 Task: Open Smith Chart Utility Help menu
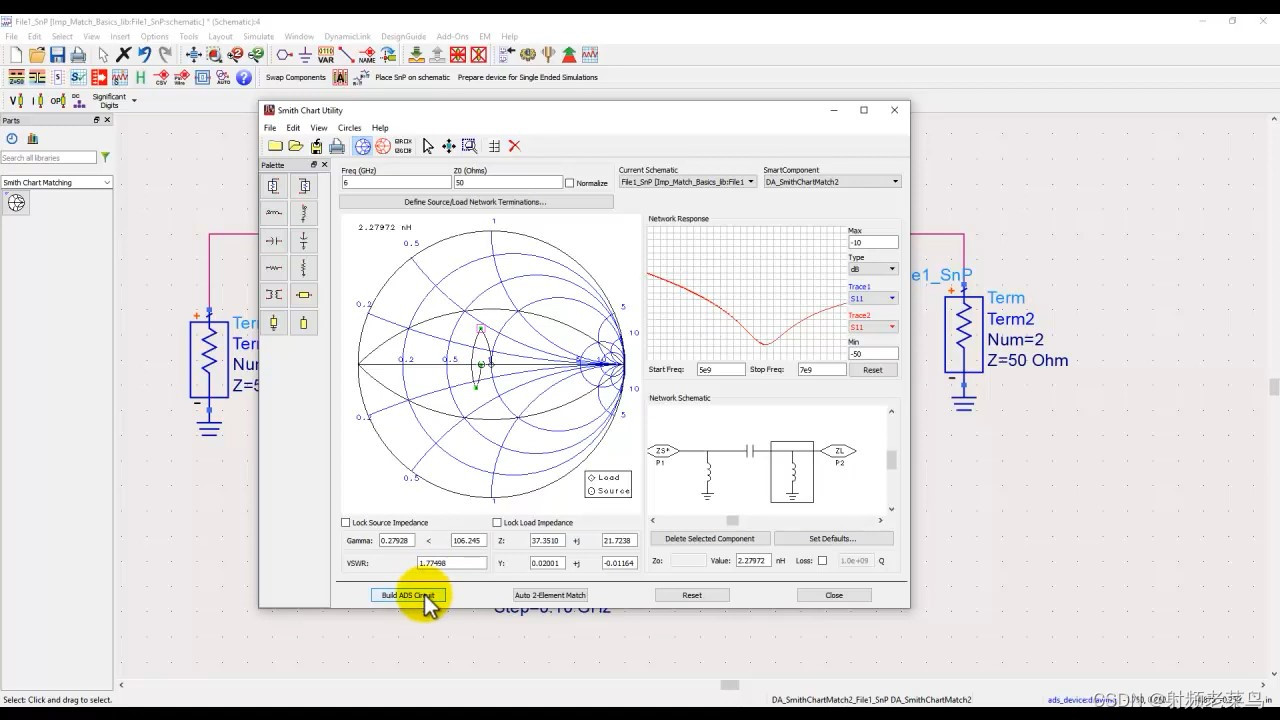pos(380,128)
